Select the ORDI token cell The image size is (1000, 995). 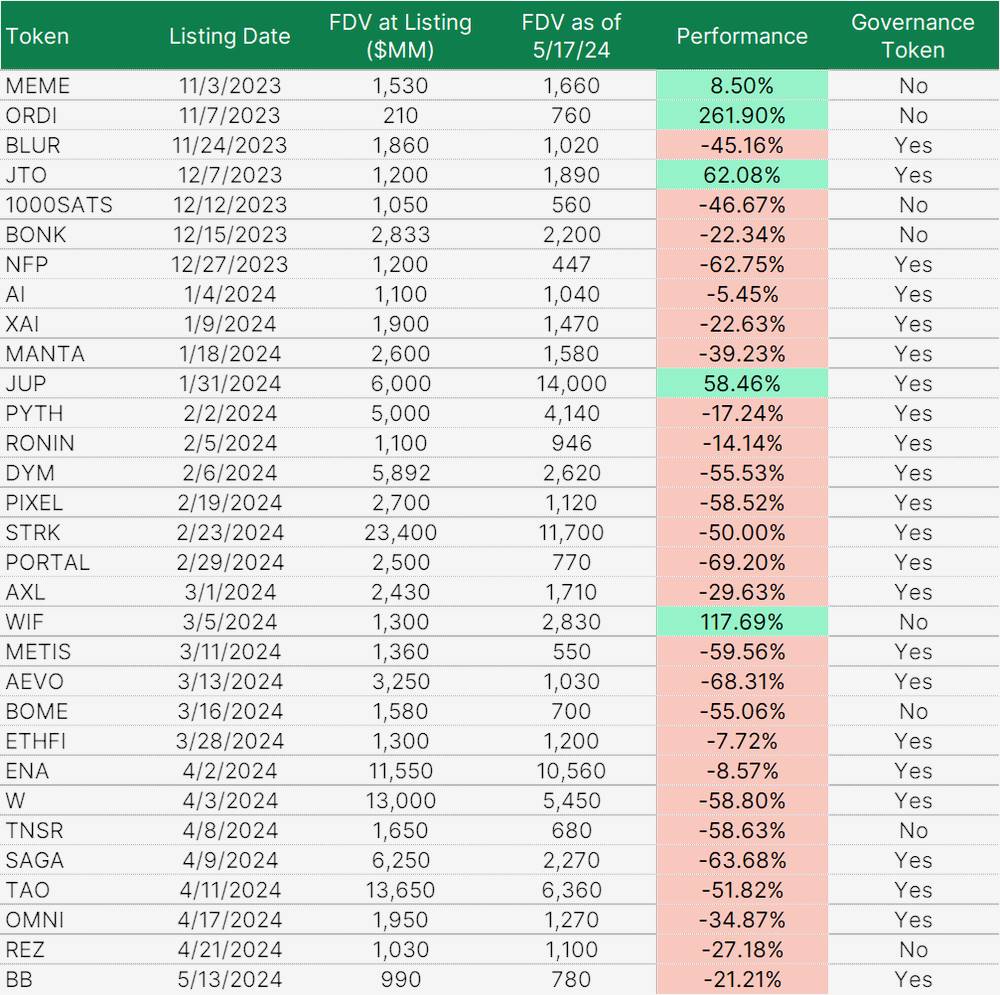pos(31,115)
